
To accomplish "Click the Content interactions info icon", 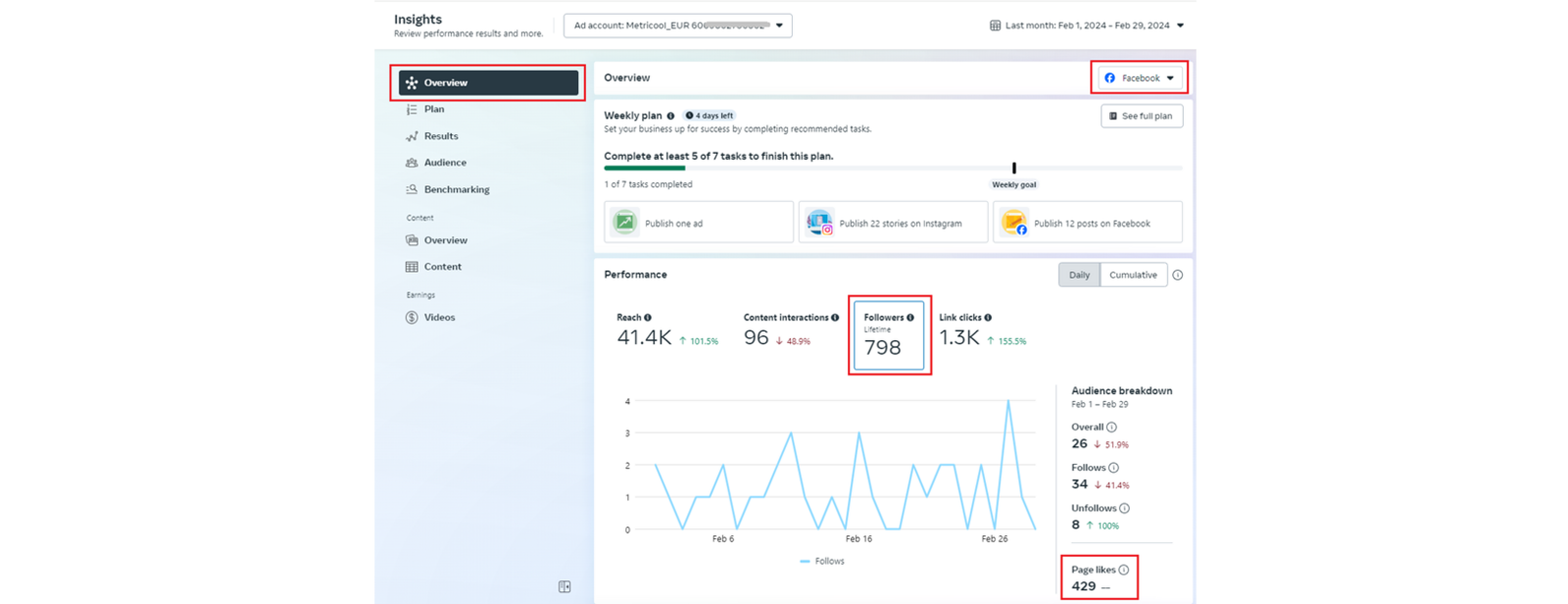I will click(x=835, y=318).
